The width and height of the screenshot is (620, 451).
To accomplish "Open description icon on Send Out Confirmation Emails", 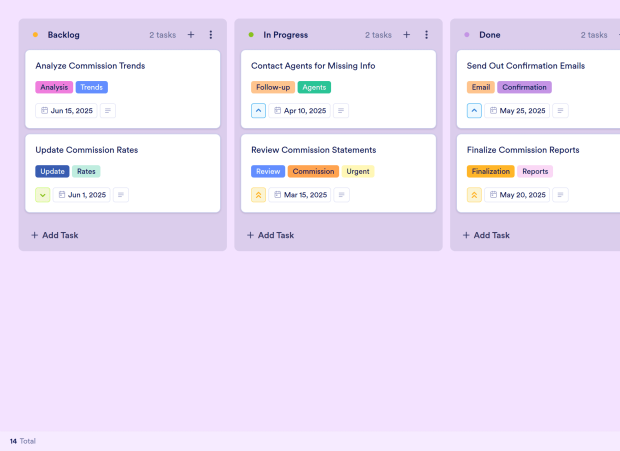I will pyautogui.click(x=560, y=111).
